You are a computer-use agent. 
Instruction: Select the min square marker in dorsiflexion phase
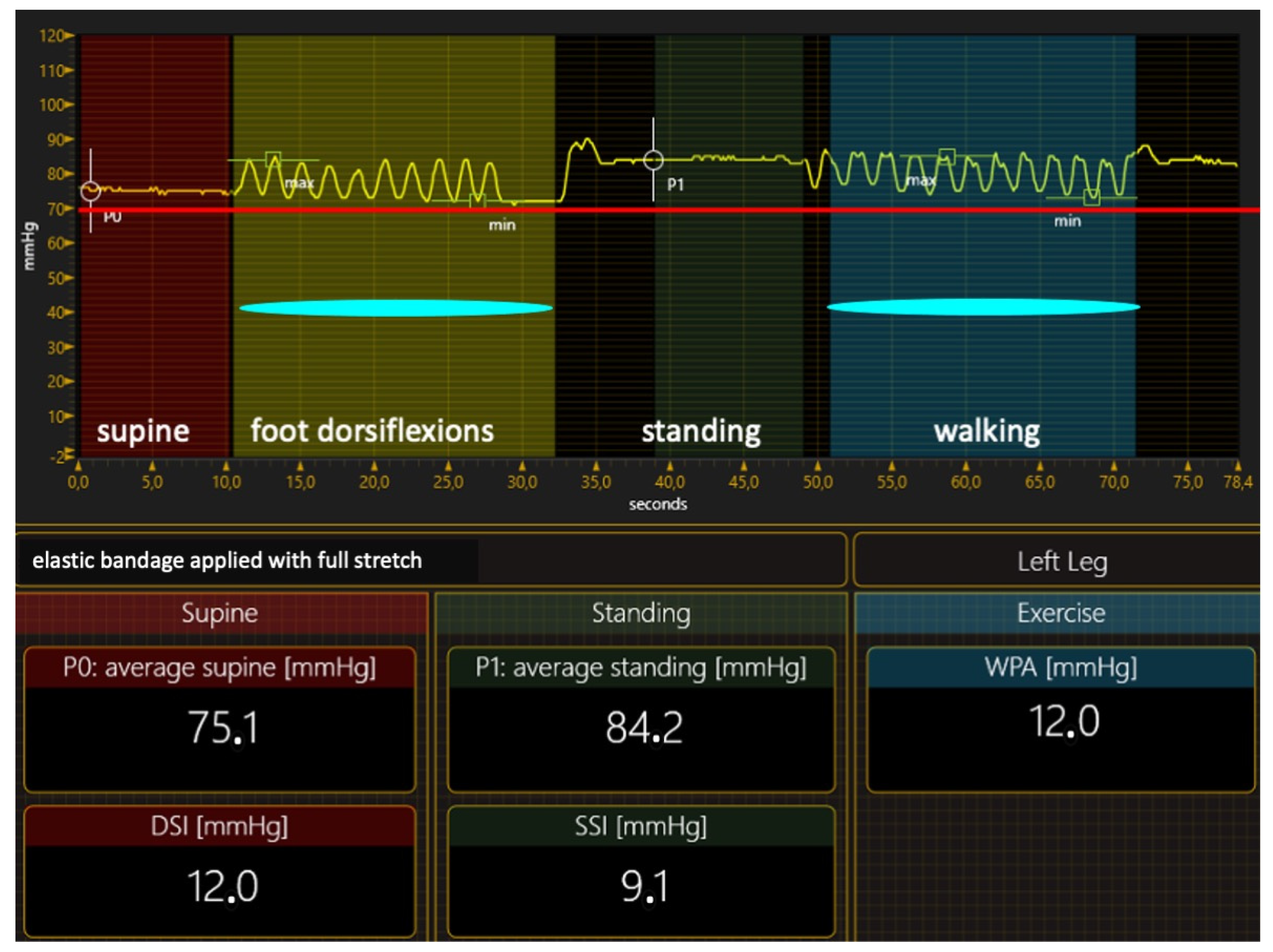477,201
